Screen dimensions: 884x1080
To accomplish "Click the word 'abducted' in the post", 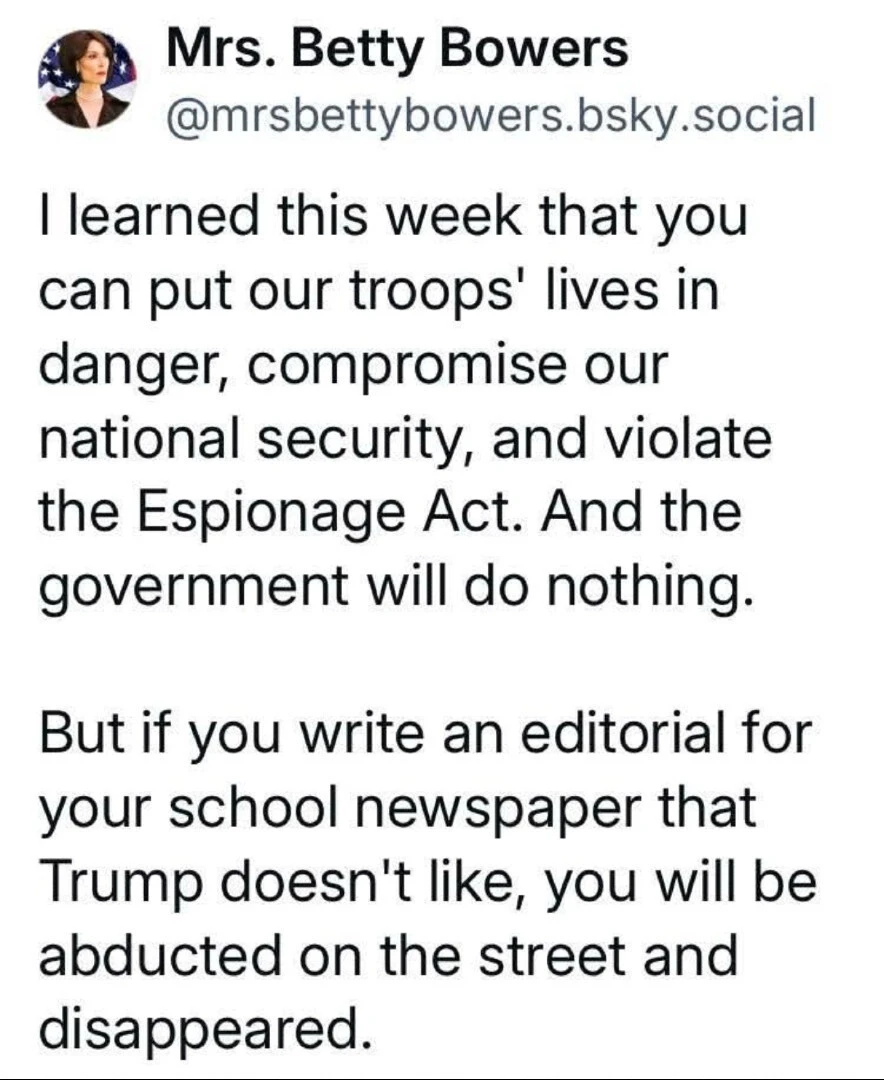I will pyautogui.click(x=160, y=956).
